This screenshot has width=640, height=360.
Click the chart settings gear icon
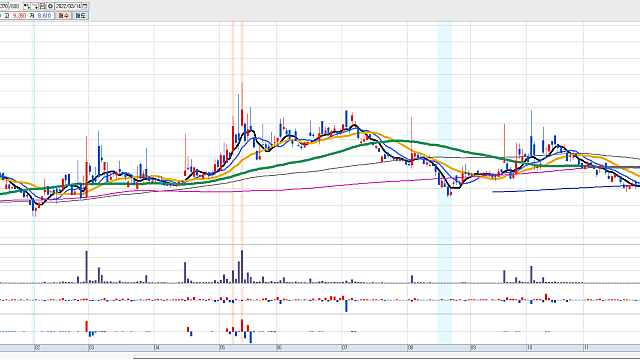point(51,6)
